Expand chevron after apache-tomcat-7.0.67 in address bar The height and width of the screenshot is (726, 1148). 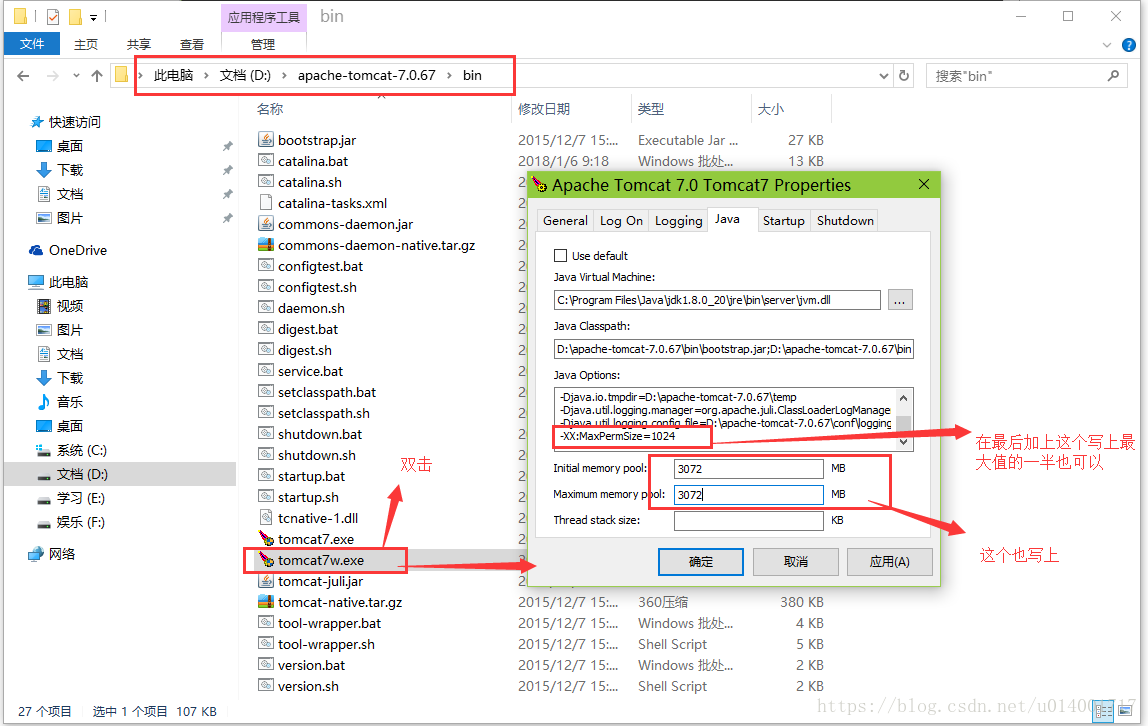pyautogui.click(x=449, y=75)
